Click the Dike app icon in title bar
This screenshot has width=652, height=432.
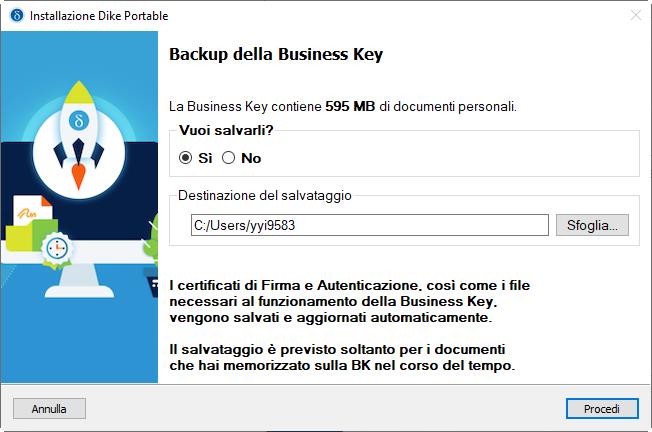pos(15,15)
